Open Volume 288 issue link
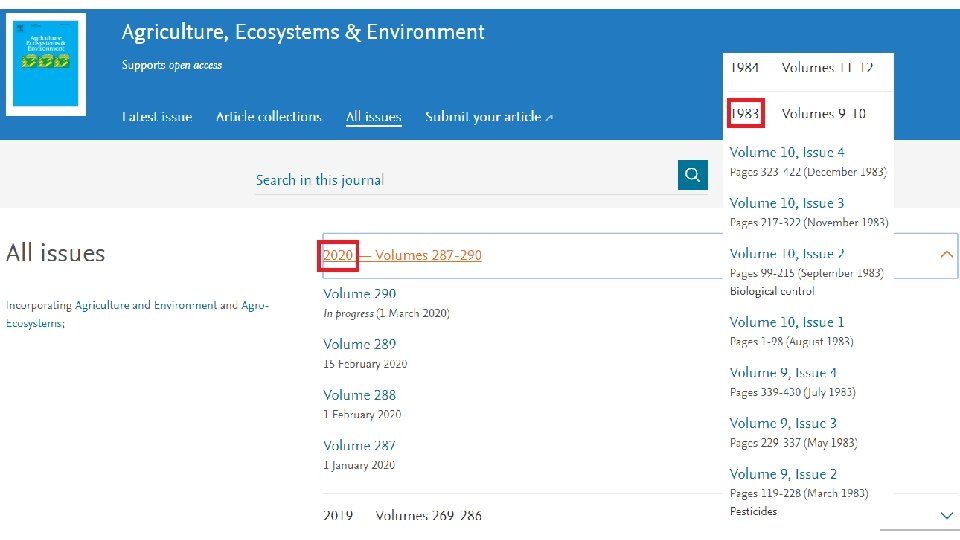 coord(360,395)
